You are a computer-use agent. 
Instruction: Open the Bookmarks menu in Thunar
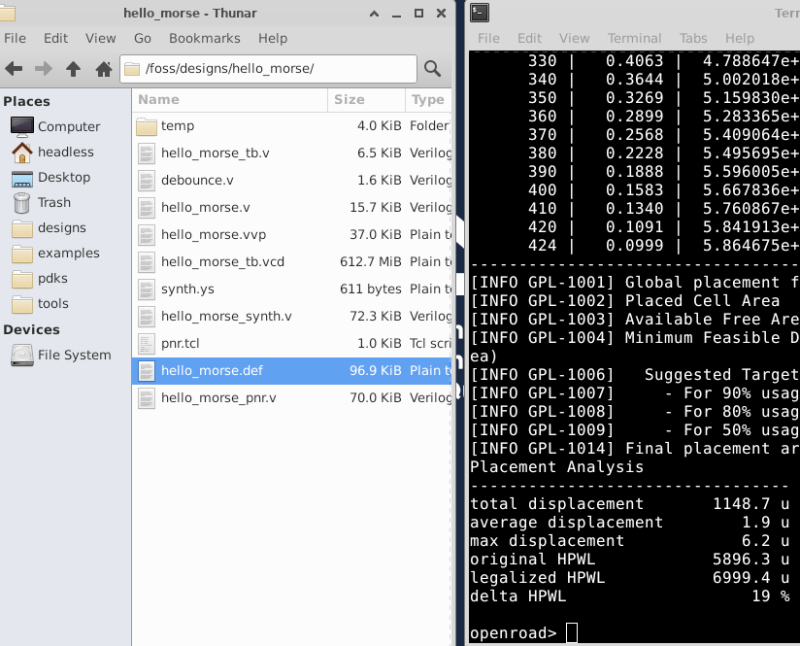(x=204, y=38)
